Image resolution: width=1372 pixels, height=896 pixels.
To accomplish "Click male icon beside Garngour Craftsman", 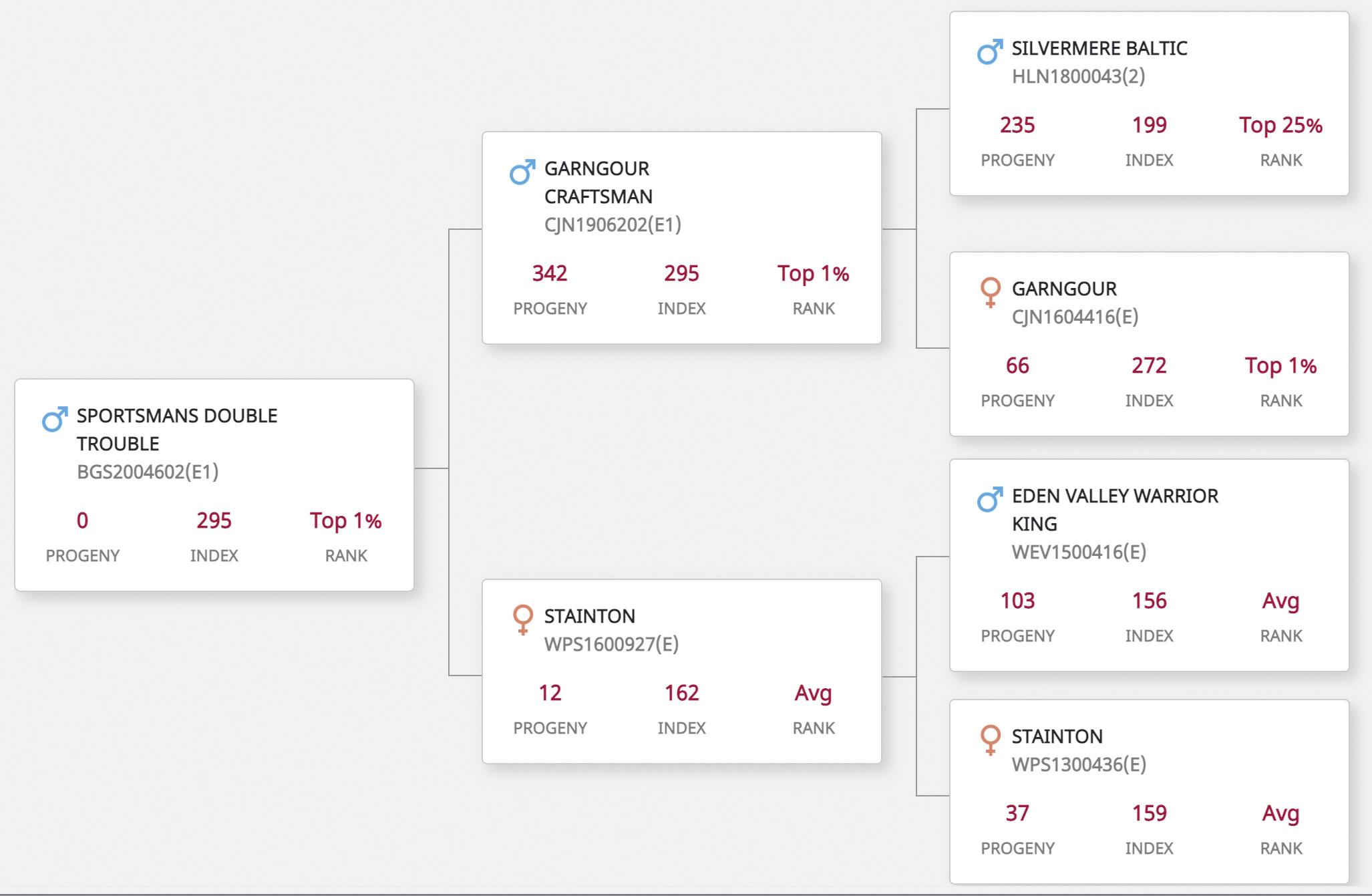I will click(x=522, y=172).
